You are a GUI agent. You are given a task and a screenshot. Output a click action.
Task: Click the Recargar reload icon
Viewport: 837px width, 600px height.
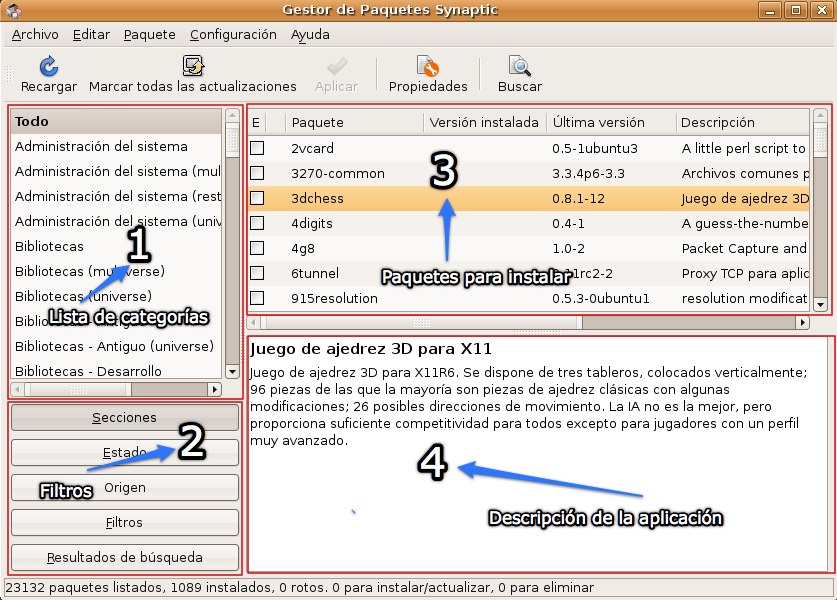pyautogui.click(x=48, y=67)
